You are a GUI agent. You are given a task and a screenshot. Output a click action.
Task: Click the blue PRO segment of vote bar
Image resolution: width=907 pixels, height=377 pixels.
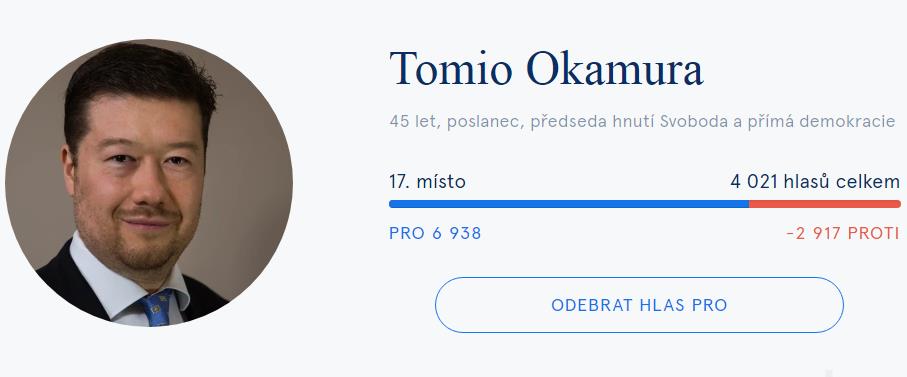[x=569, y=204]
